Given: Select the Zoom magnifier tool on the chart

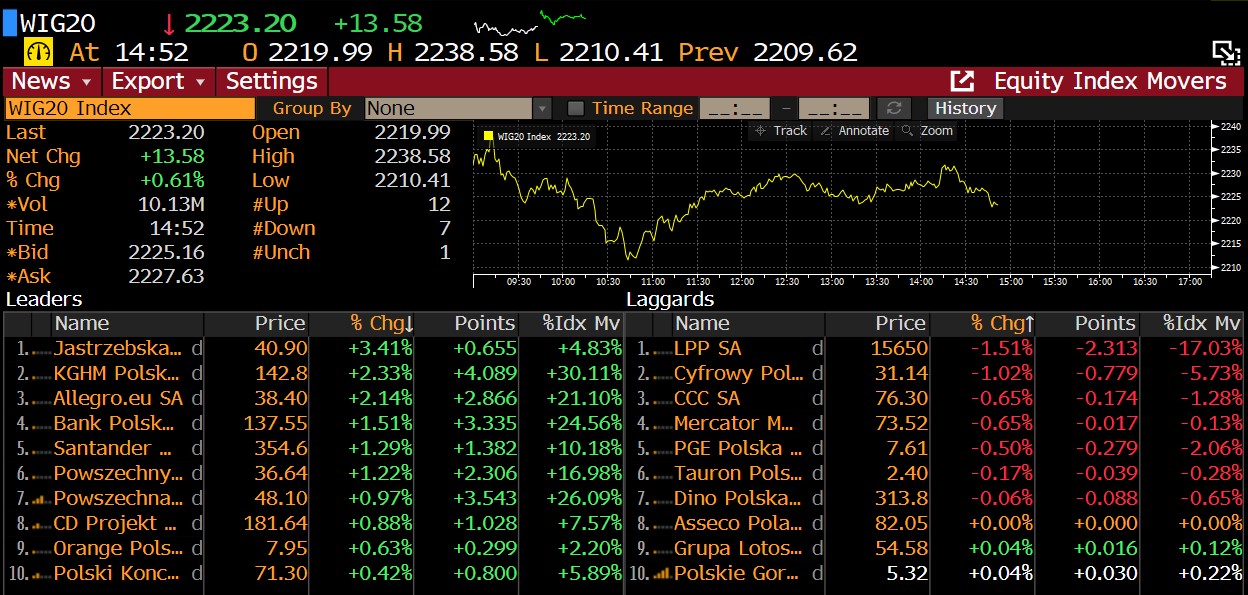Looking at the screenshot, I should pyautogui.click(x=927, y=131).
